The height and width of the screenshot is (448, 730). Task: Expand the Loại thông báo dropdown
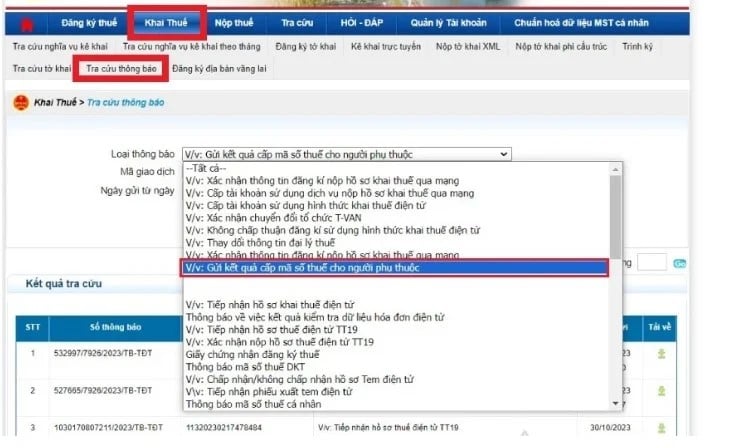[x=347, y=154]
